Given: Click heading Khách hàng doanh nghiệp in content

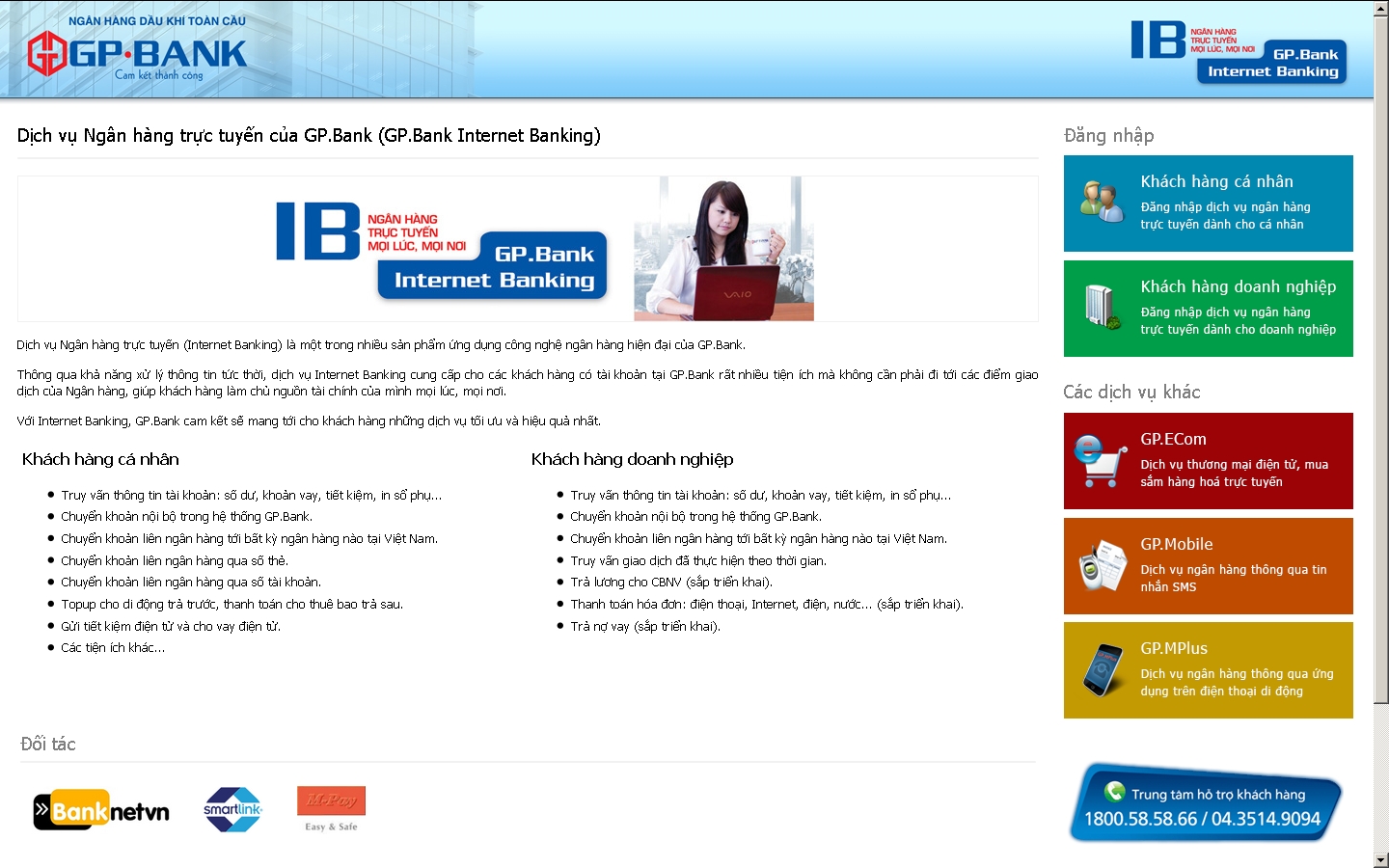Looking at the screenshot, I should 632,459.
